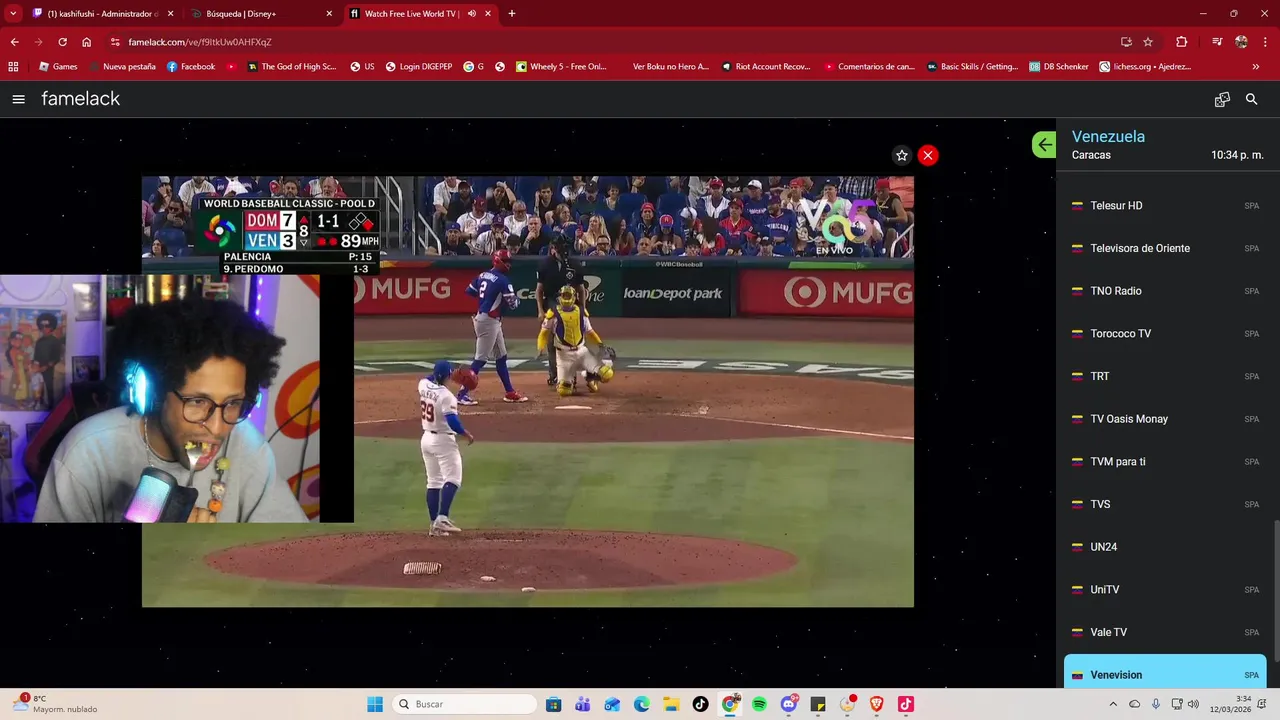The image size is (1280, 720).
Task: Open the famelack hamburger menu
Action: click(x=18, y=99)
